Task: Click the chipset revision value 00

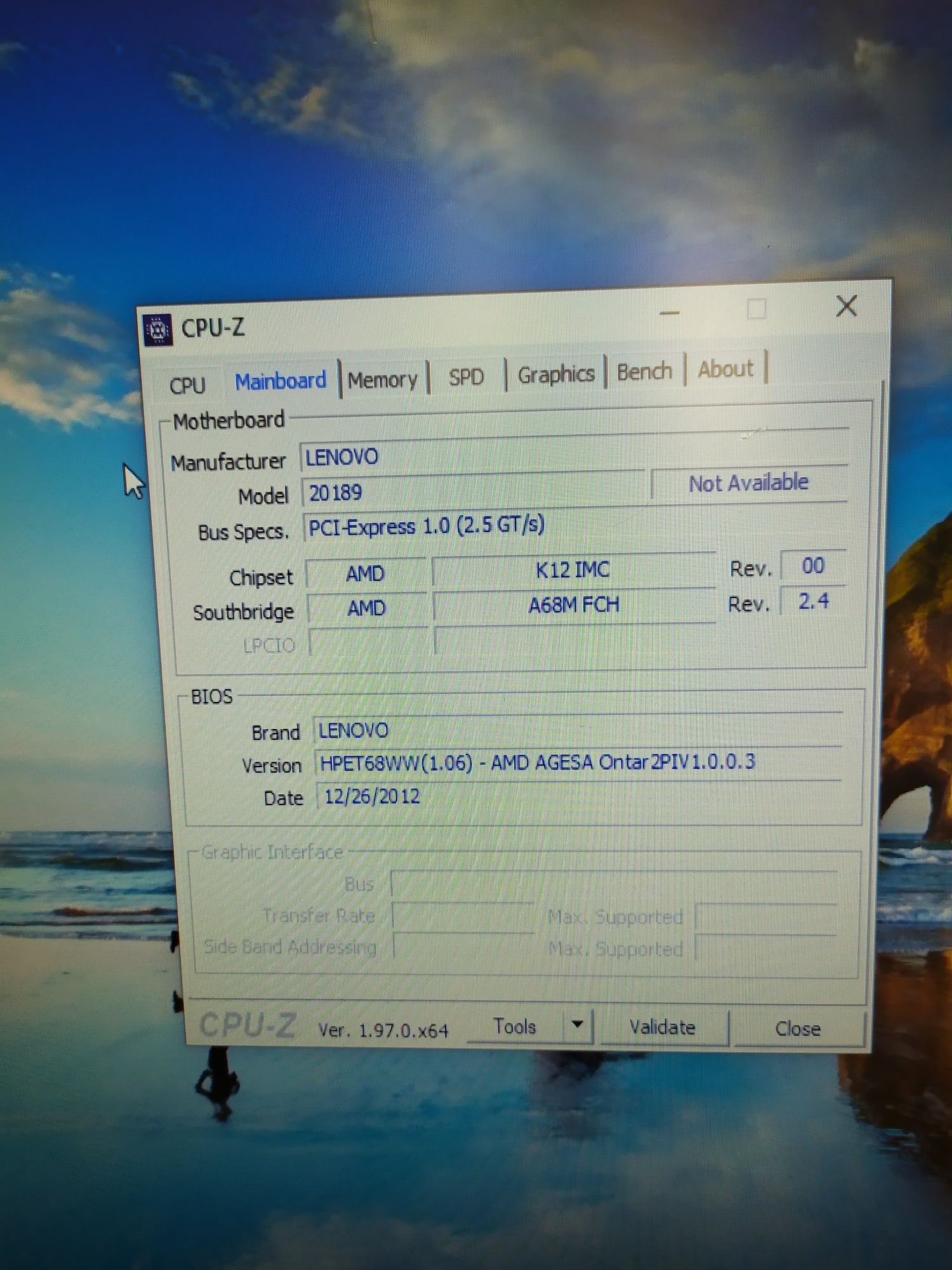Action: tap(813, 566)
